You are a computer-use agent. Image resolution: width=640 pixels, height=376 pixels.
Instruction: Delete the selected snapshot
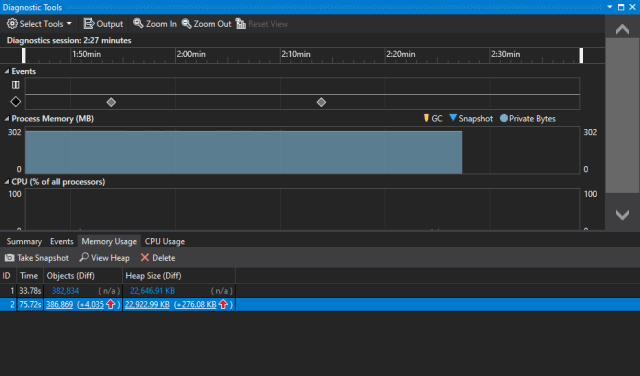point(158,258)
